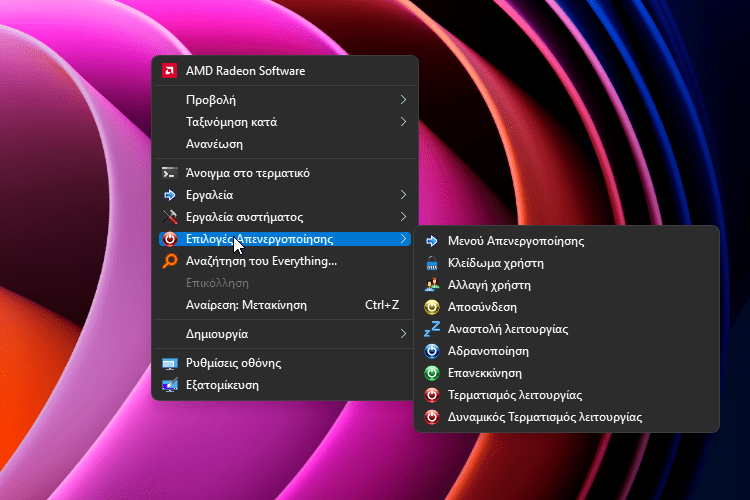
Task: Click the orange magnifier icon for Everything search
Action: tap(169, 261)
